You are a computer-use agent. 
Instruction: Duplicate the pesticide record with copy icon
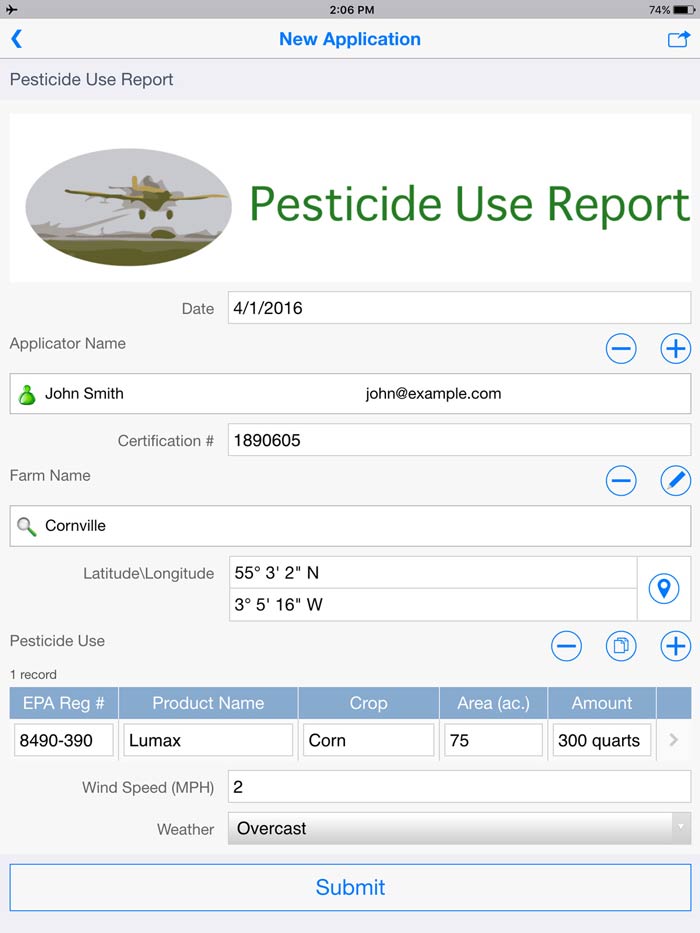[621, 646]
